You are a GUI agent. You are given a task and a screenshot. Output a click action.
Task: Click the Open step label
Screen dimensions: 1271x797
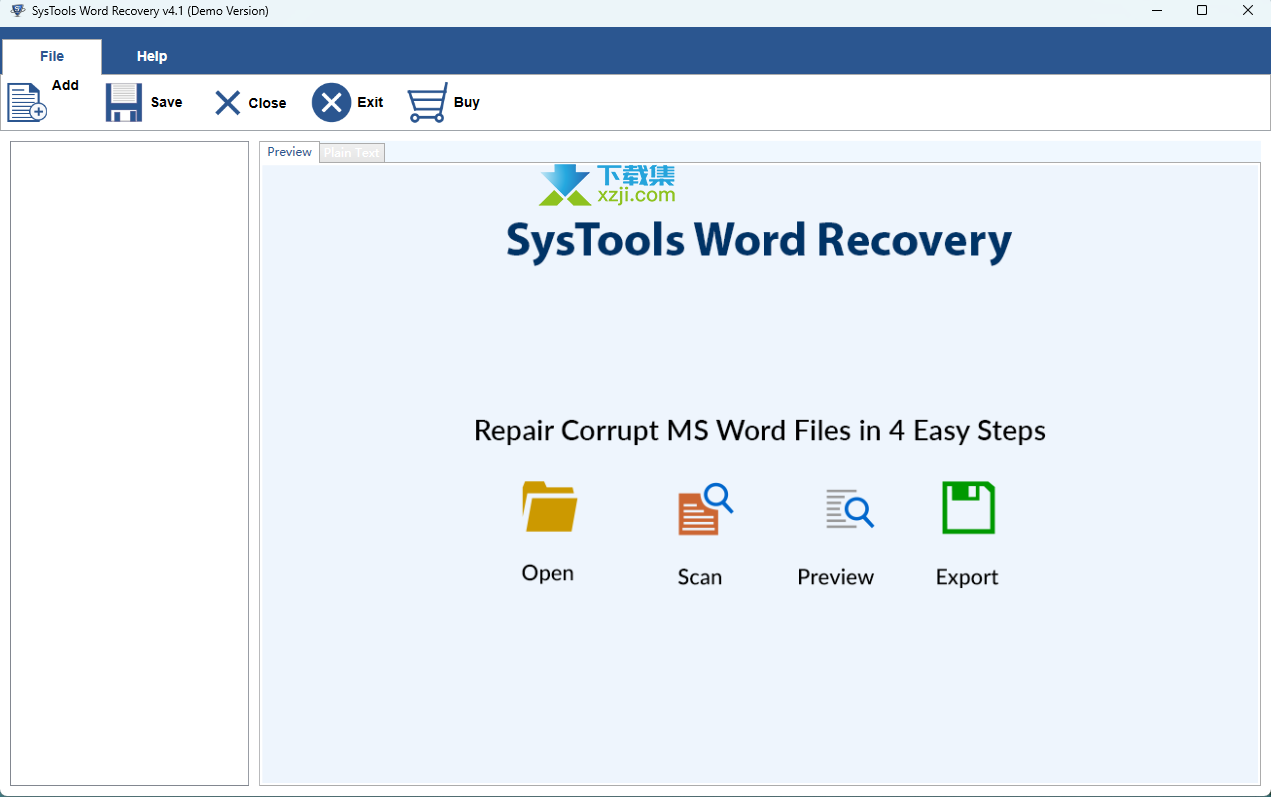click(548, 573)
